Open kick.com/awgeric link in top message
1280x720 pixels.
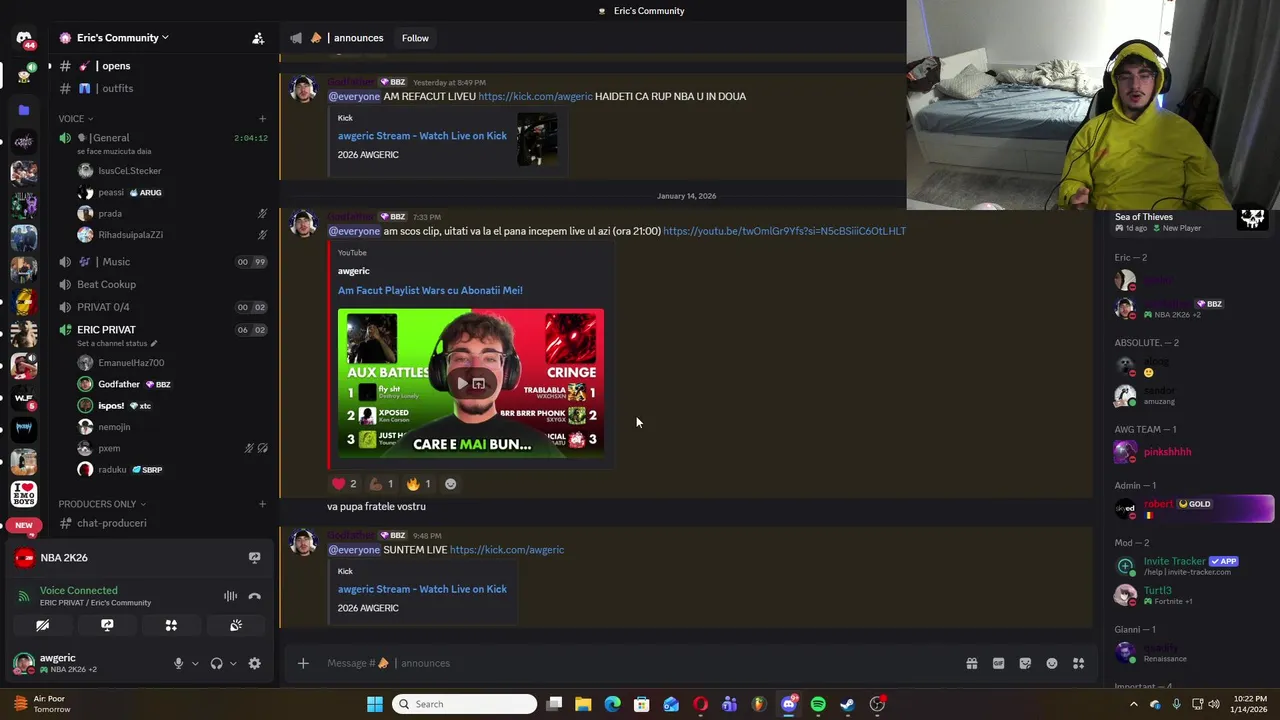click(x=535, y=96)
